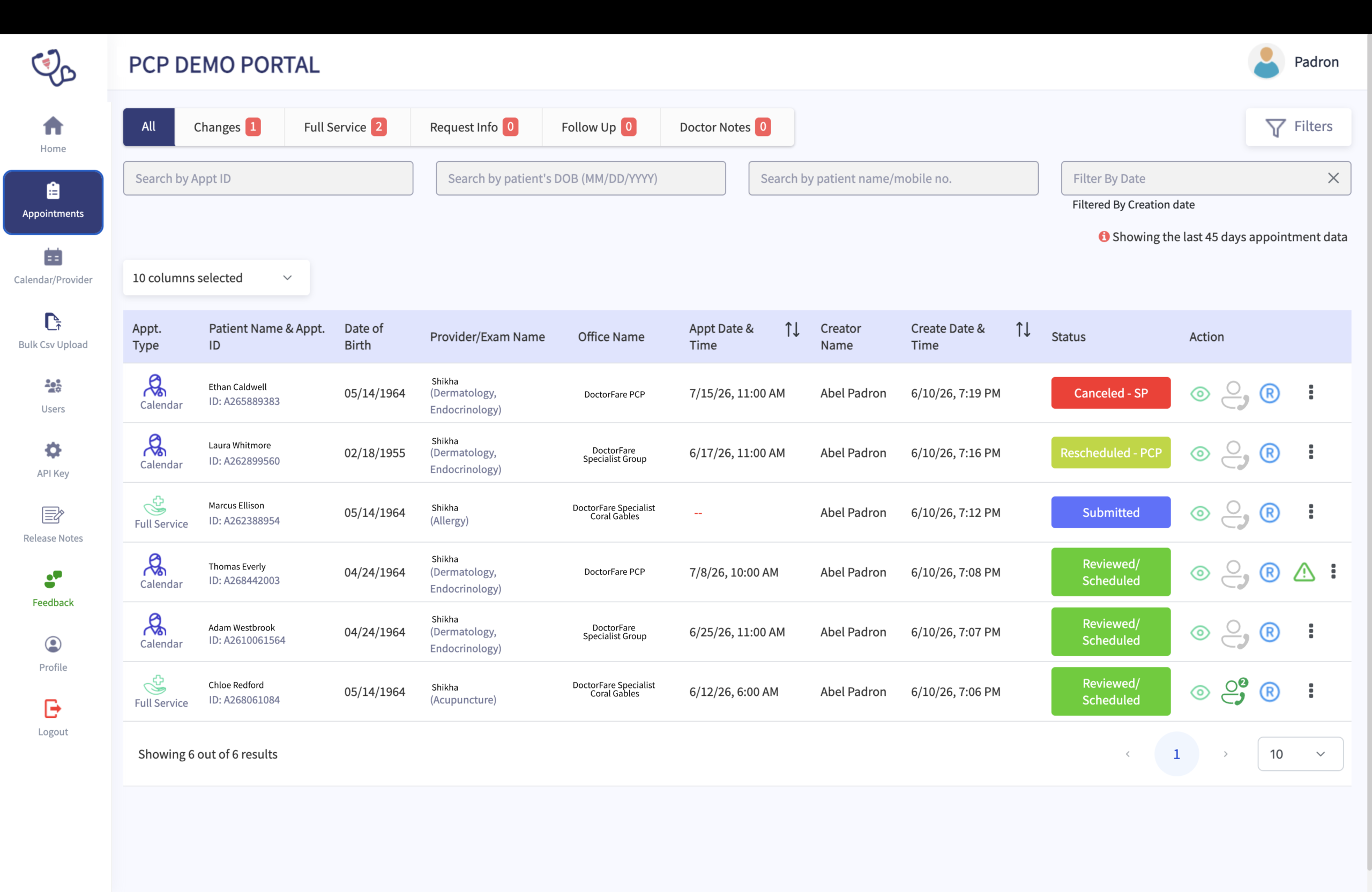Open Calendar/Provider in the sidebar
The image size is (1372, 892).
coord(53,266)
